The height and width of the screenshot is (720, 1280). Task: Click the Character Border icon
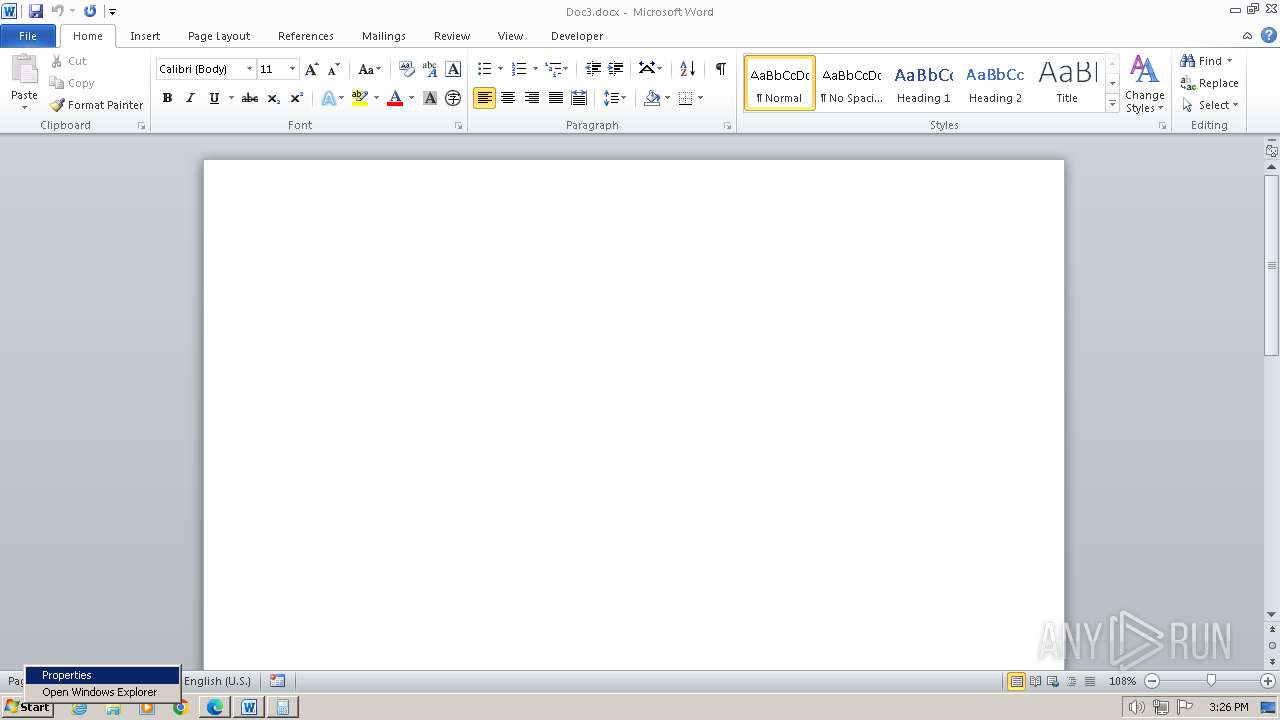[453, 69]
